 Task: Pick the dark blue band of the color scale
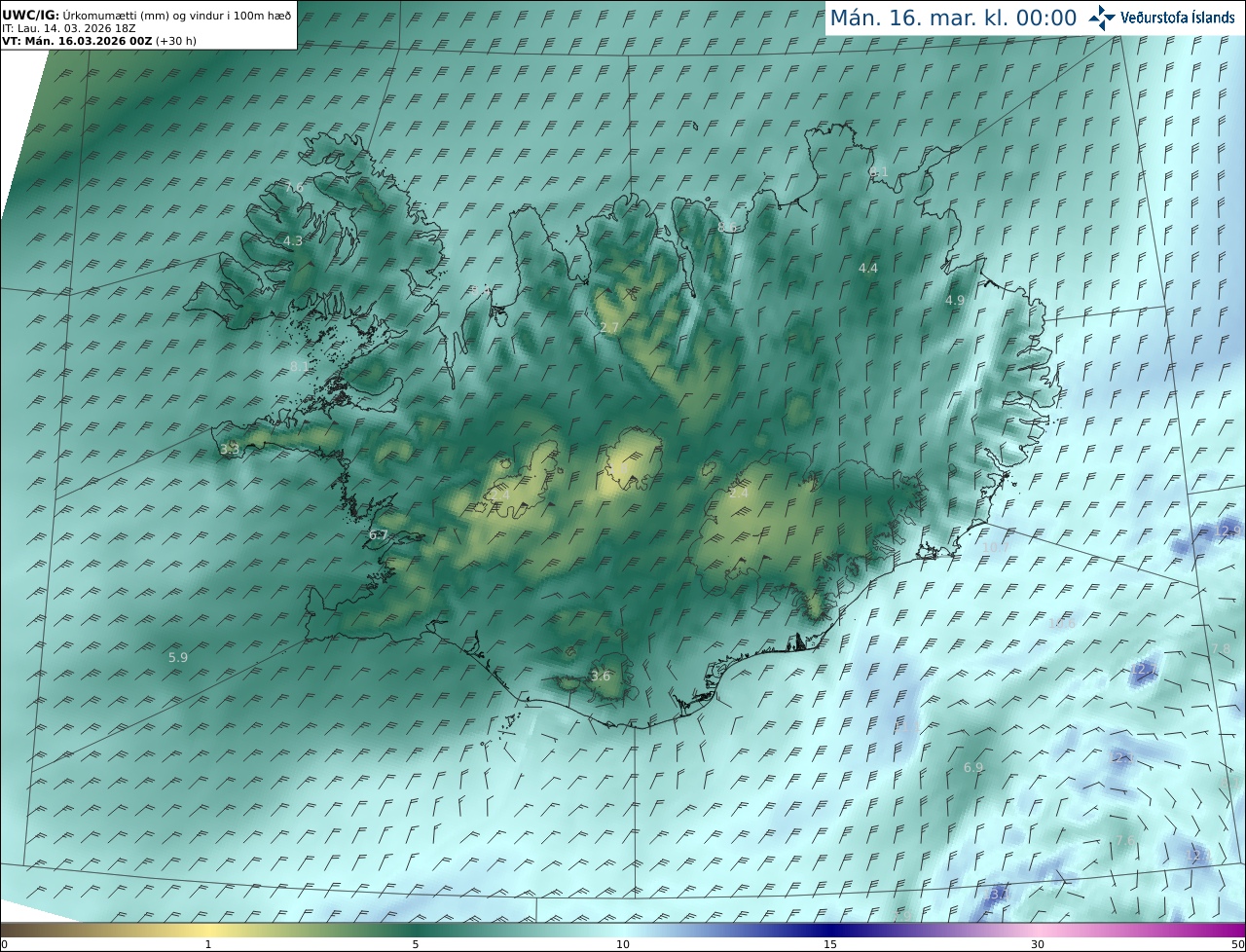pyautogui.click(x=830, y=930)
